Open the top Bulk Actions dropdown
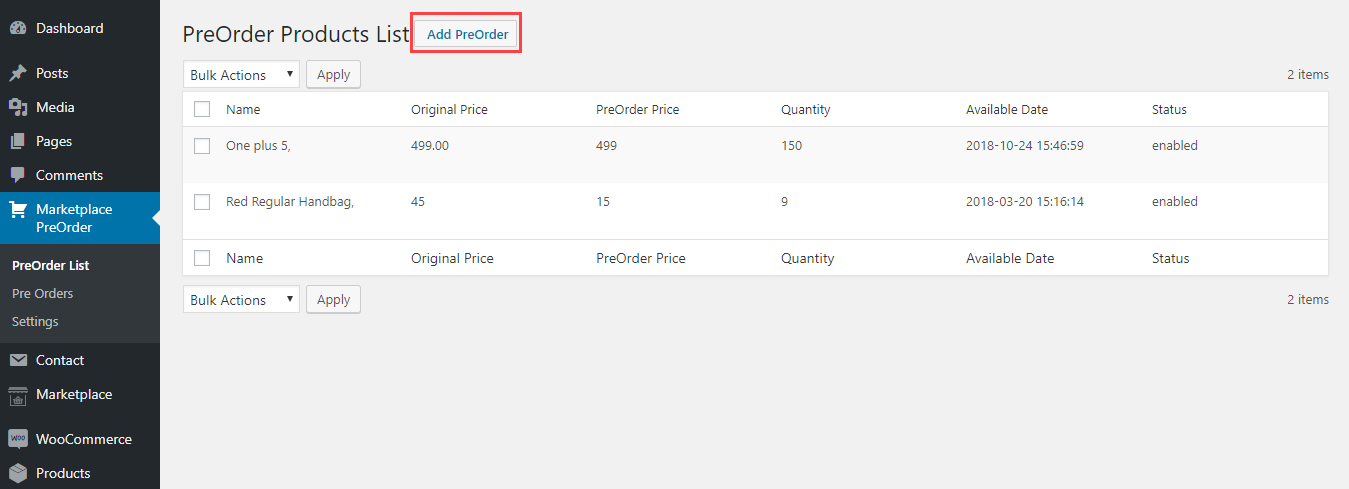 (241, 75)
